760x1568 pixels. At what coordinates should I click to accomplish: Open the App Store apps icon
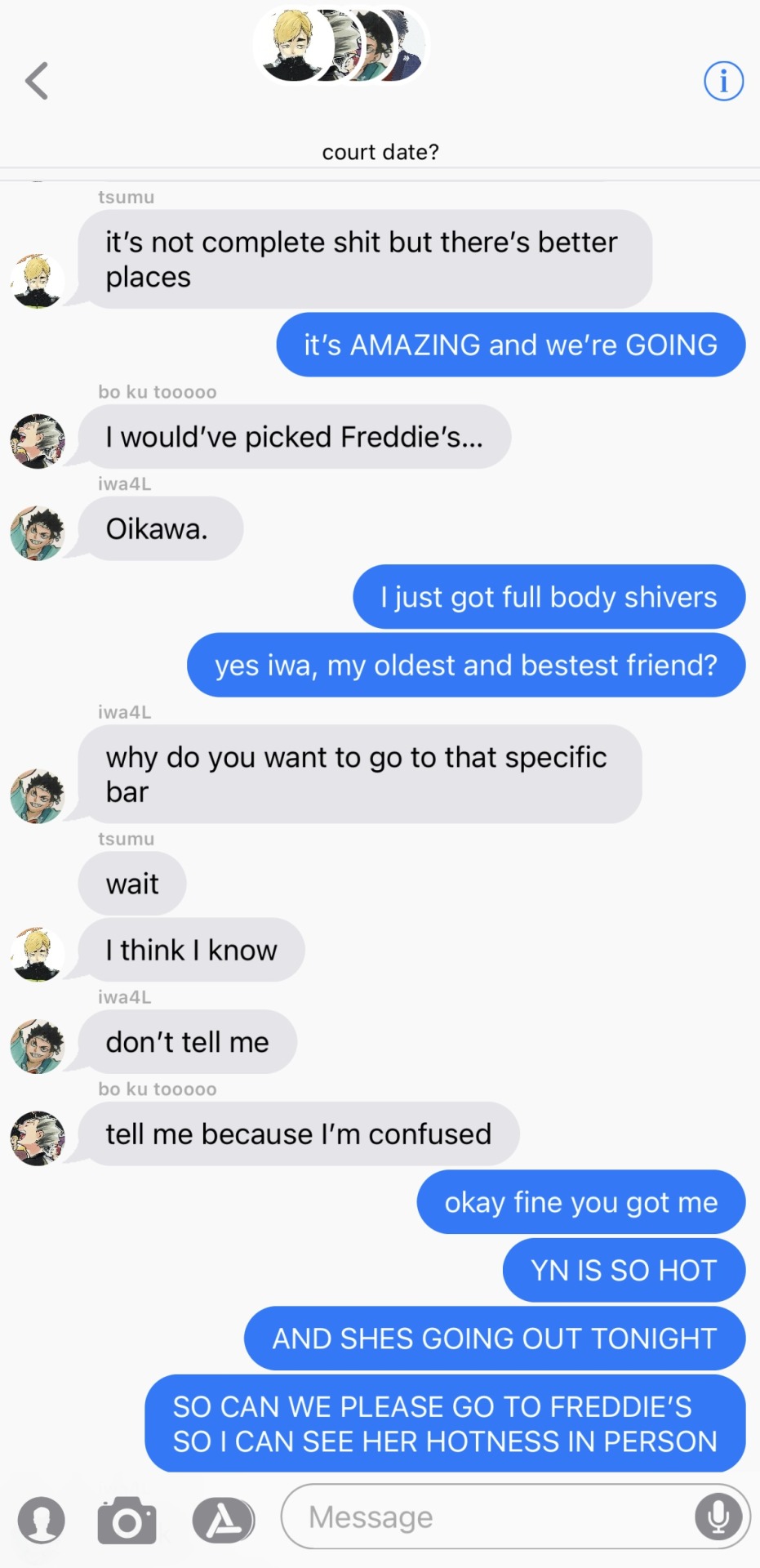tap(223, 1520)
